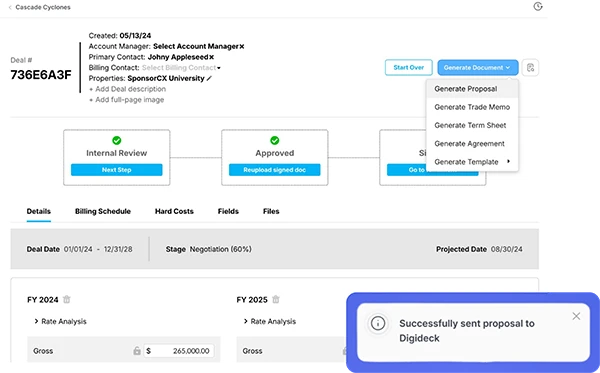Go back to Cascade Cyclones
This screenshot has height=373, width=600.
click(39, 7)
